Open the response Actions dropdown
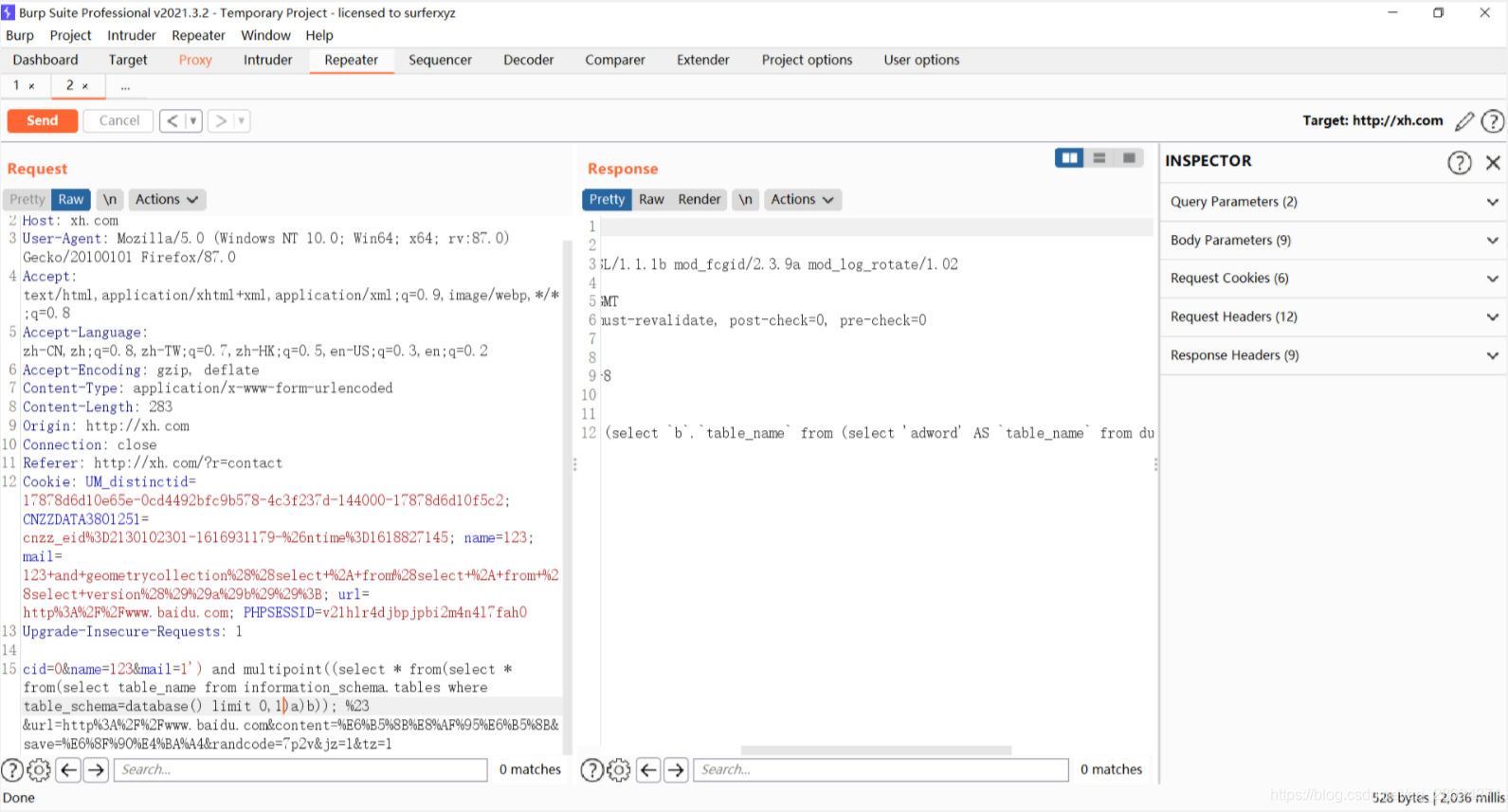 (803, 199)
